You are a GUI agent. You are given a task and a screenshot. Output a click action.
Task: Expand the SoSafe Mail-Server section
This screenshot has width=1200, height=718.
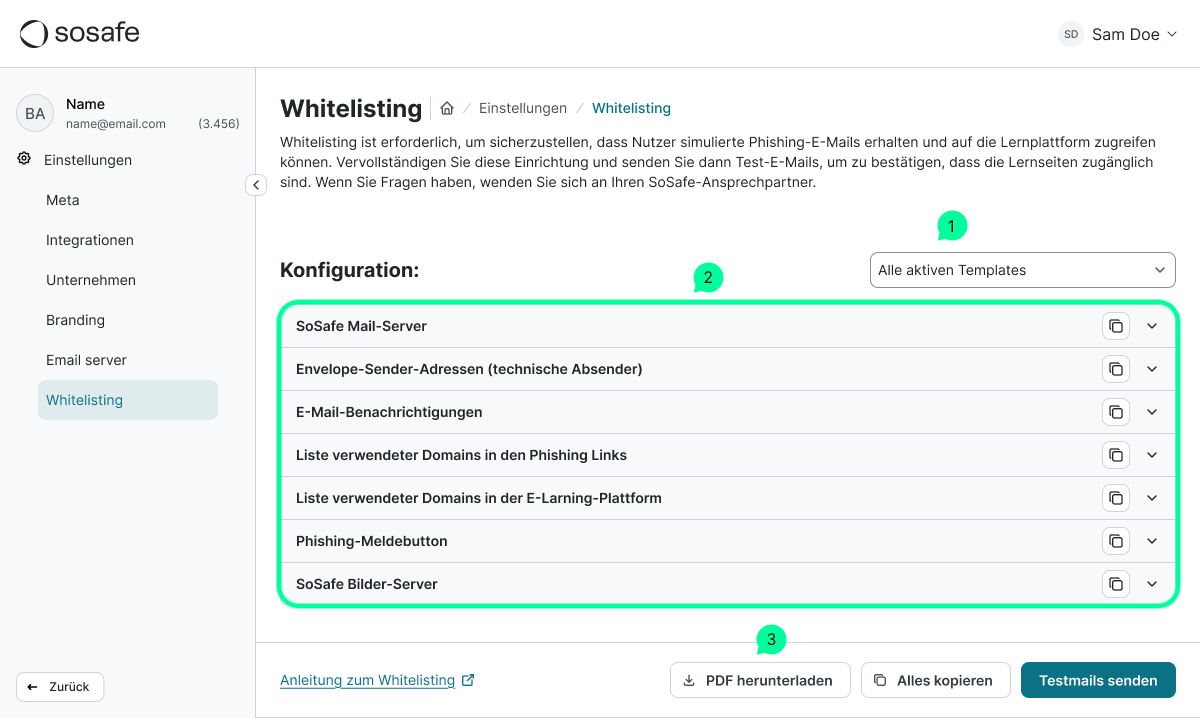[x=1151, y=326]
